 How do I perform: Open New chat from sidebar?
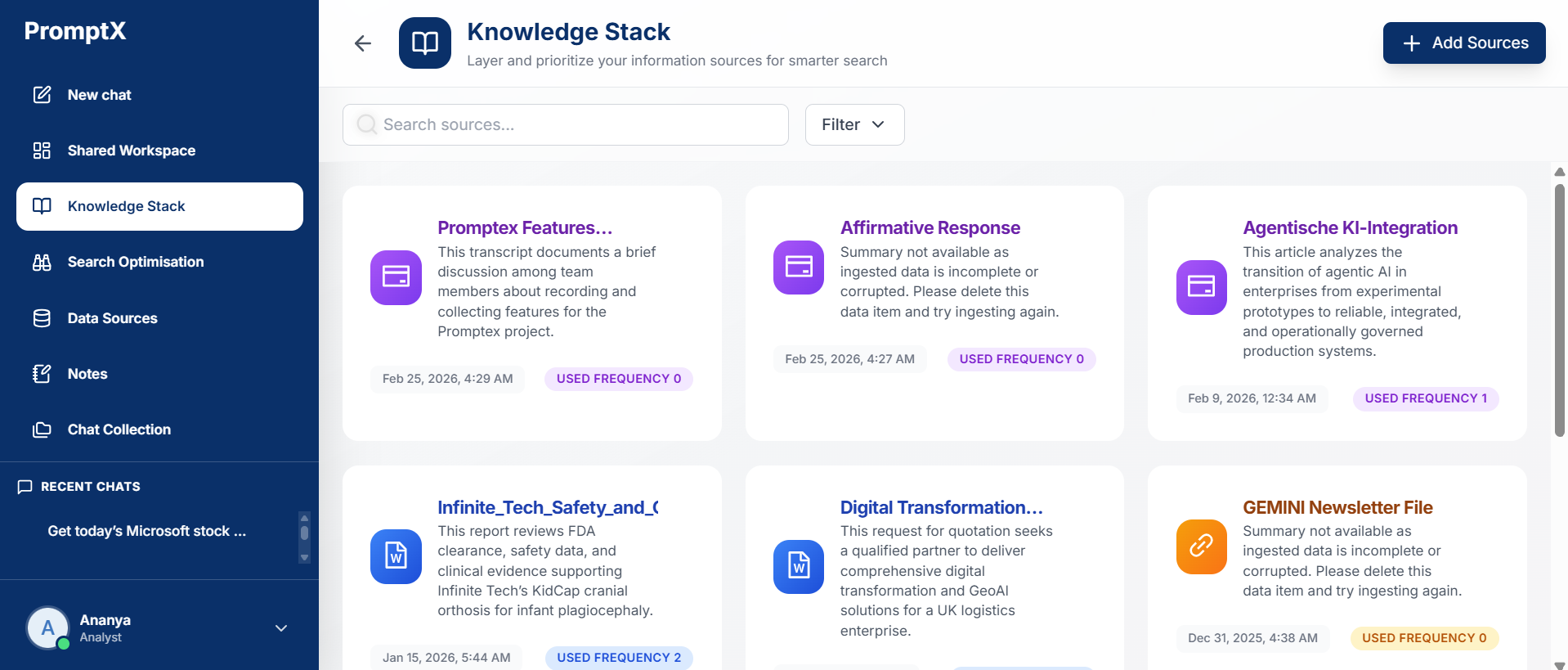point(159,95)
